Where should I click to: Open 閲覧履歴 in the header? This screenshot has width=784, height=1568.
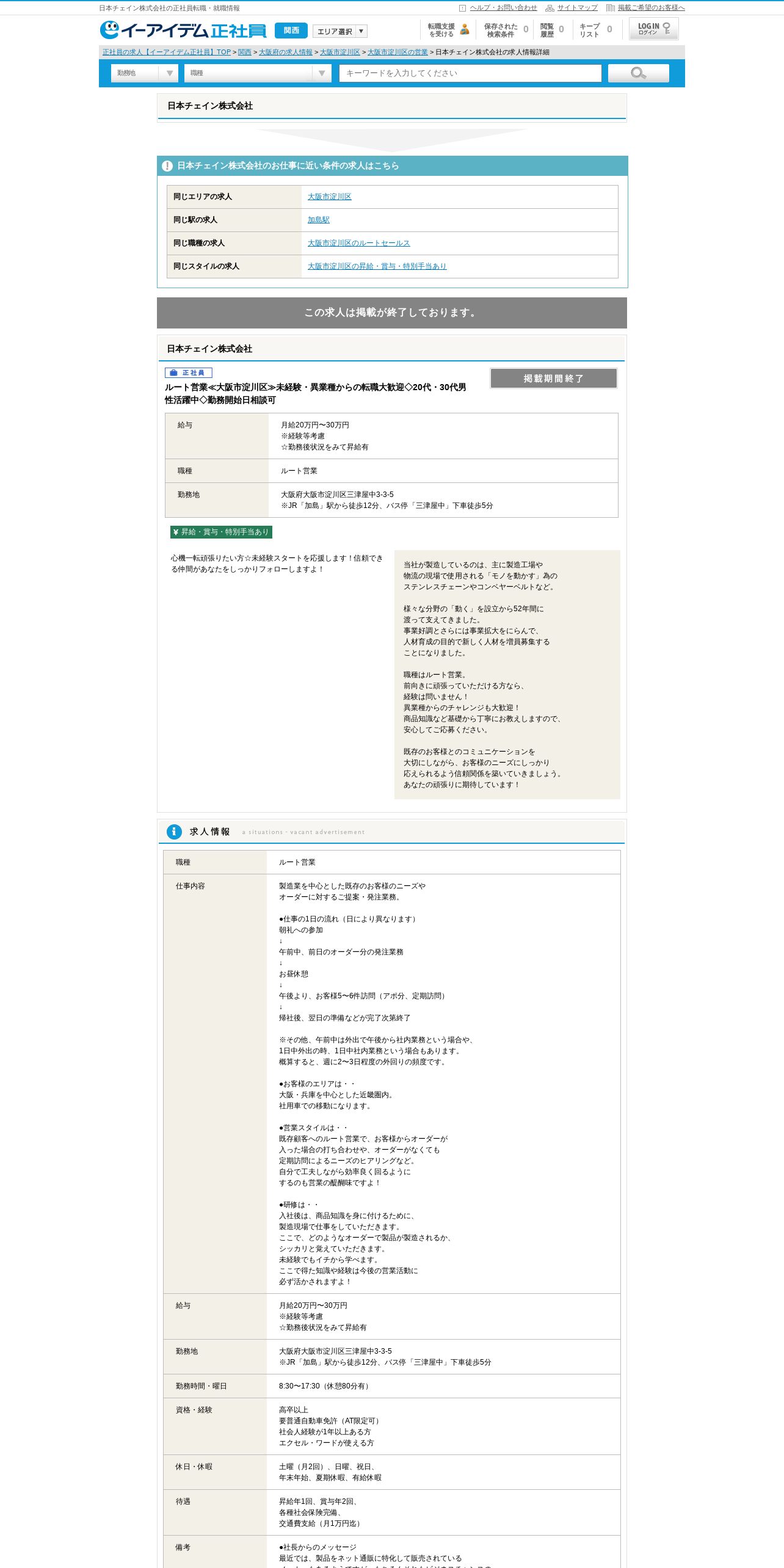click(x=552, y=30)
